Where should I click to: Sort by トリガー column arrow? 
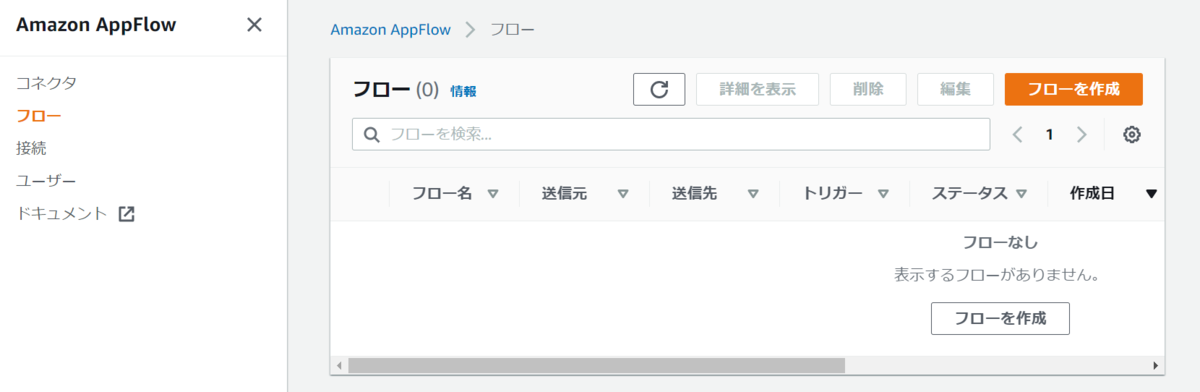[x=883, y=194]
